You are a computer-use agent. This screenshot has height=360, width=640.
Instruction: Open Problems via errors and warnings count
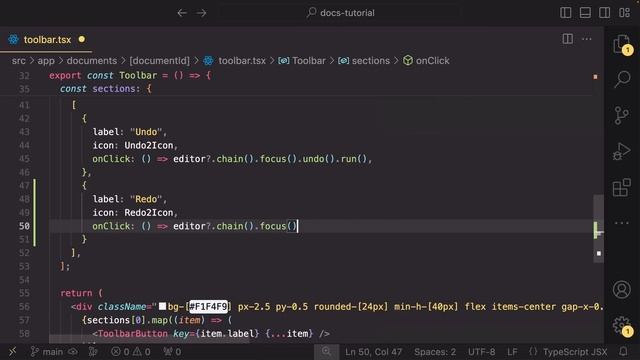pyautogui.click(x=131, y=351)
